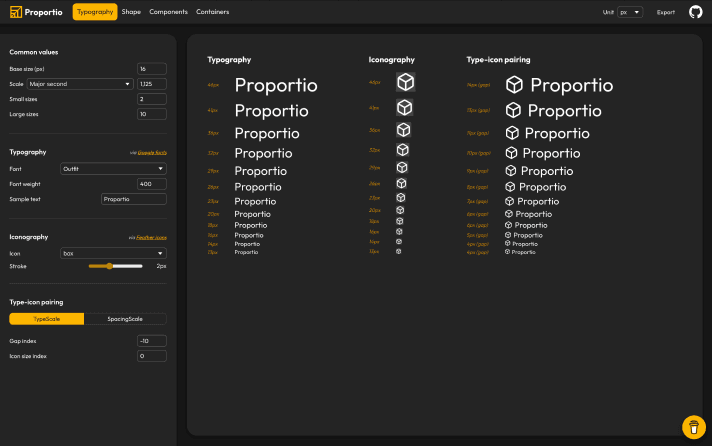
Task: Click the Small sizes input field
Action: coord(152,99)
